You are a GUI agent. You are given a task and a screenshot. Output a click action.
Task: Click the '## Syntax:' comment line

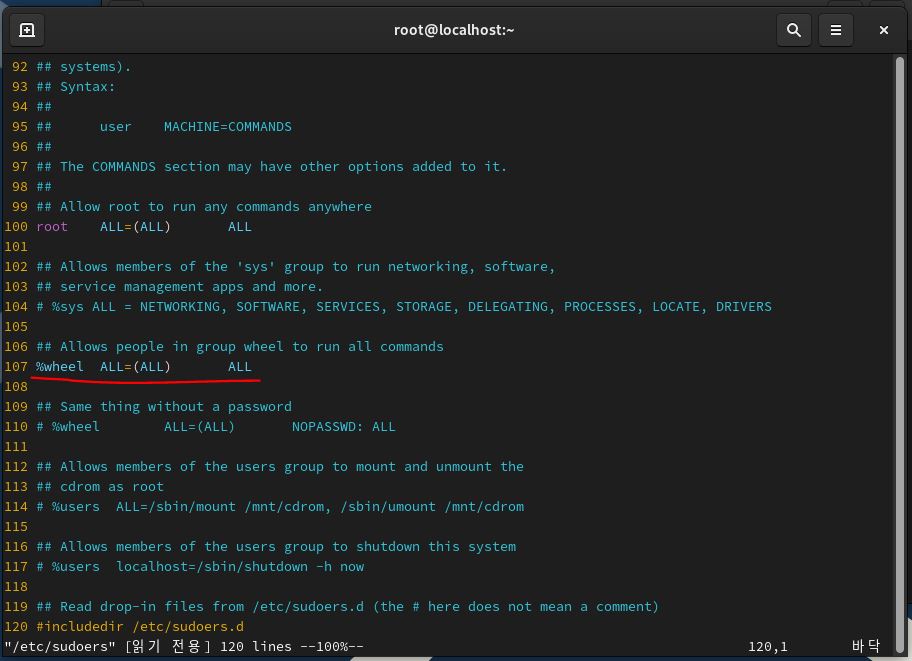[x=76, y=87]
